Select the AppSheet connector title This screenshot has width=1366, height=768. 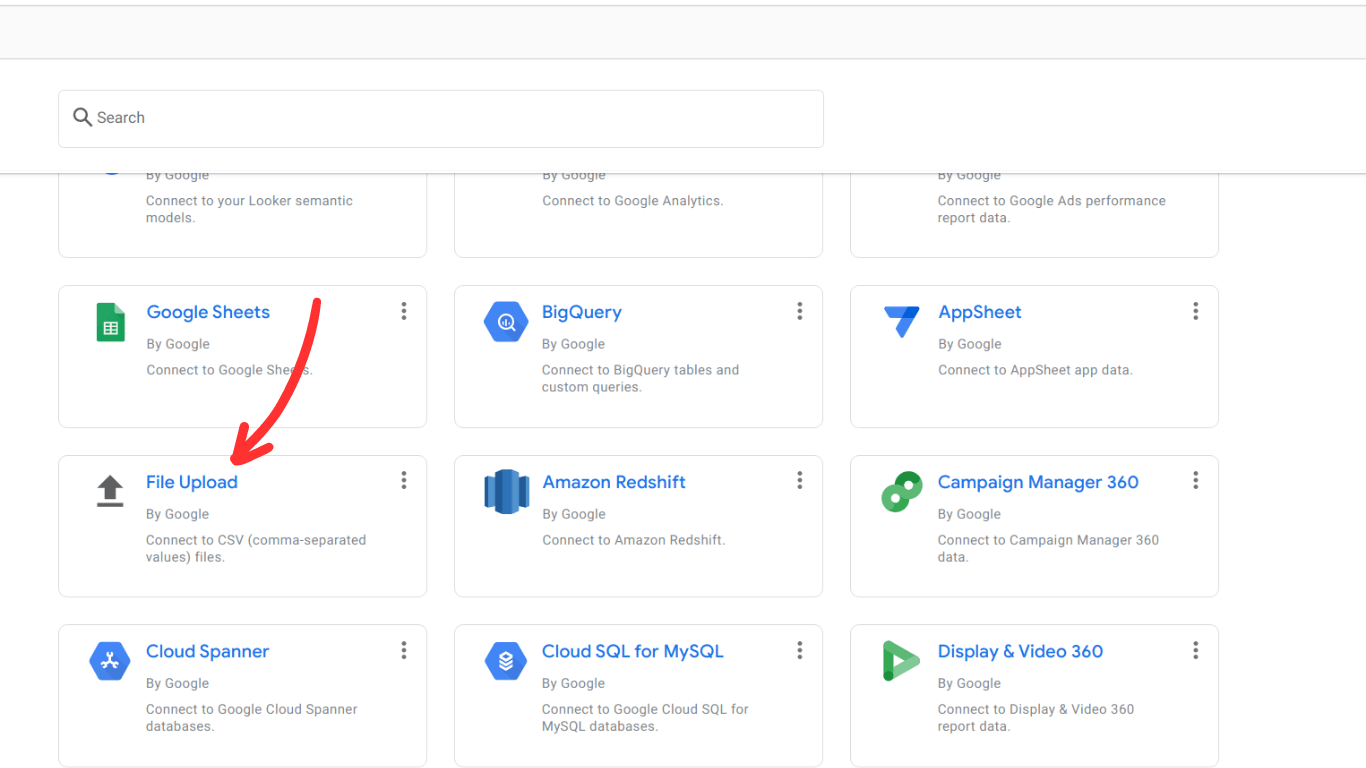click(980, 312)
